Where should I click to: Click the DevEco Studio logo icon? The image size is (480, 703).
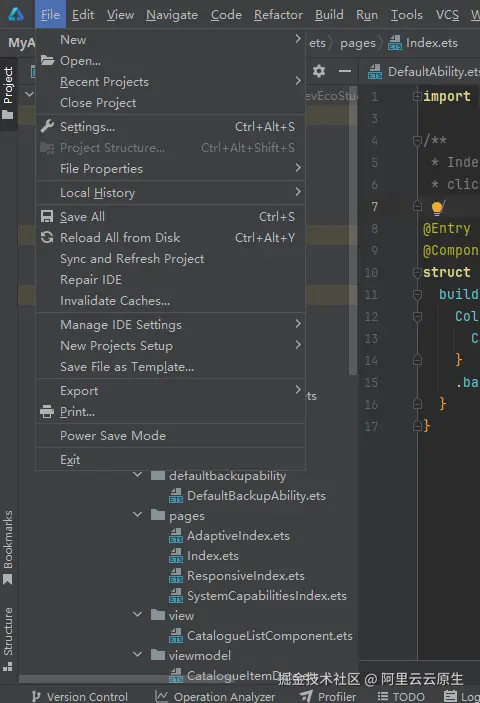[x=16, y=14]
